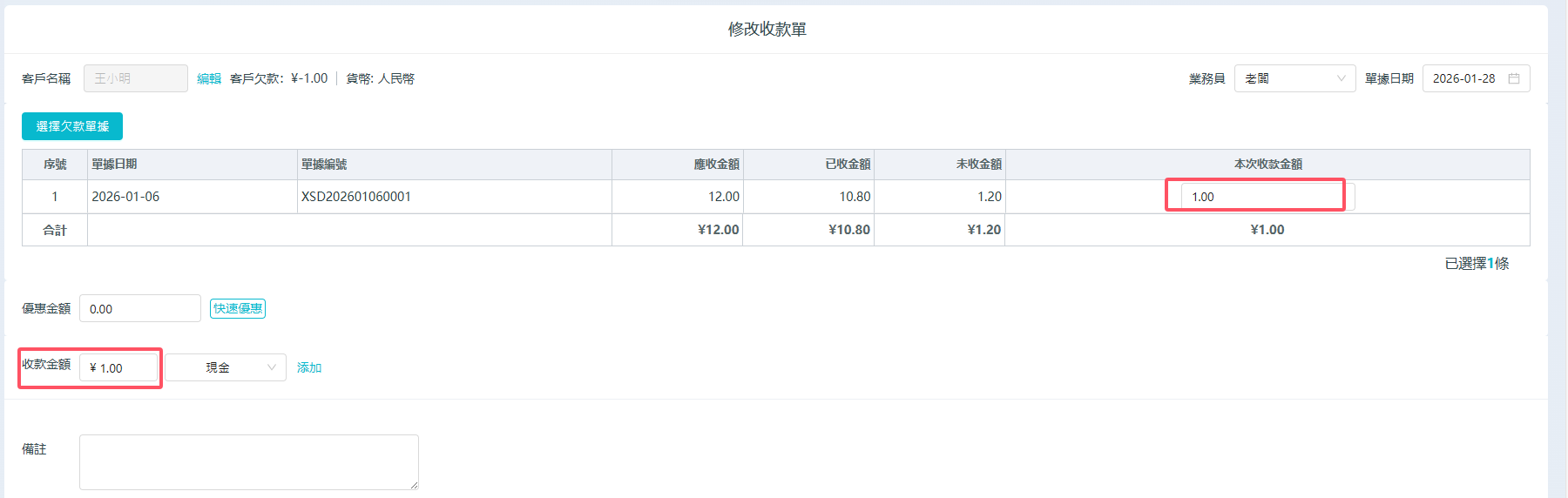Click the 優惠金額 input field
Viewport: 1568px width, 498px height.
click(x=139, y=308)
